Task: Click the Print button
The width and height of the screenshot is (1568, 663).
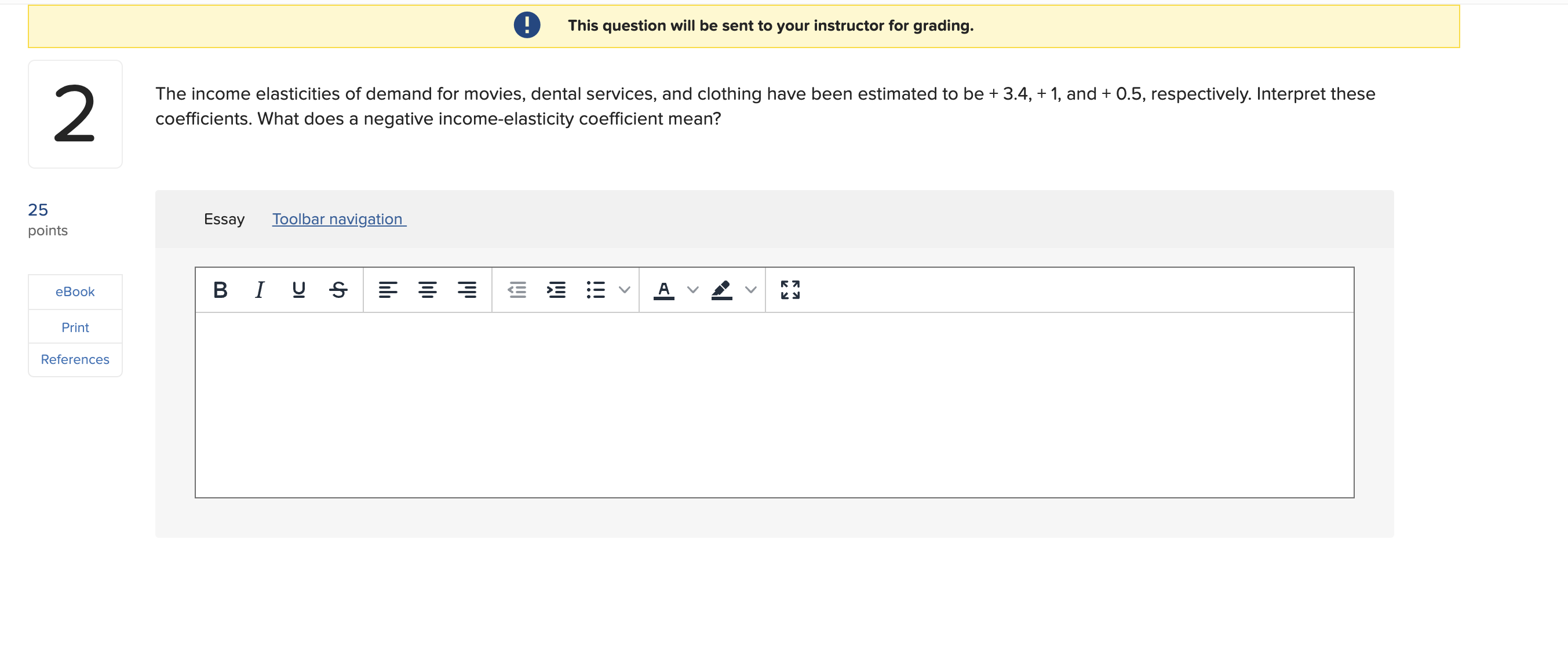Action: point(75,327)
